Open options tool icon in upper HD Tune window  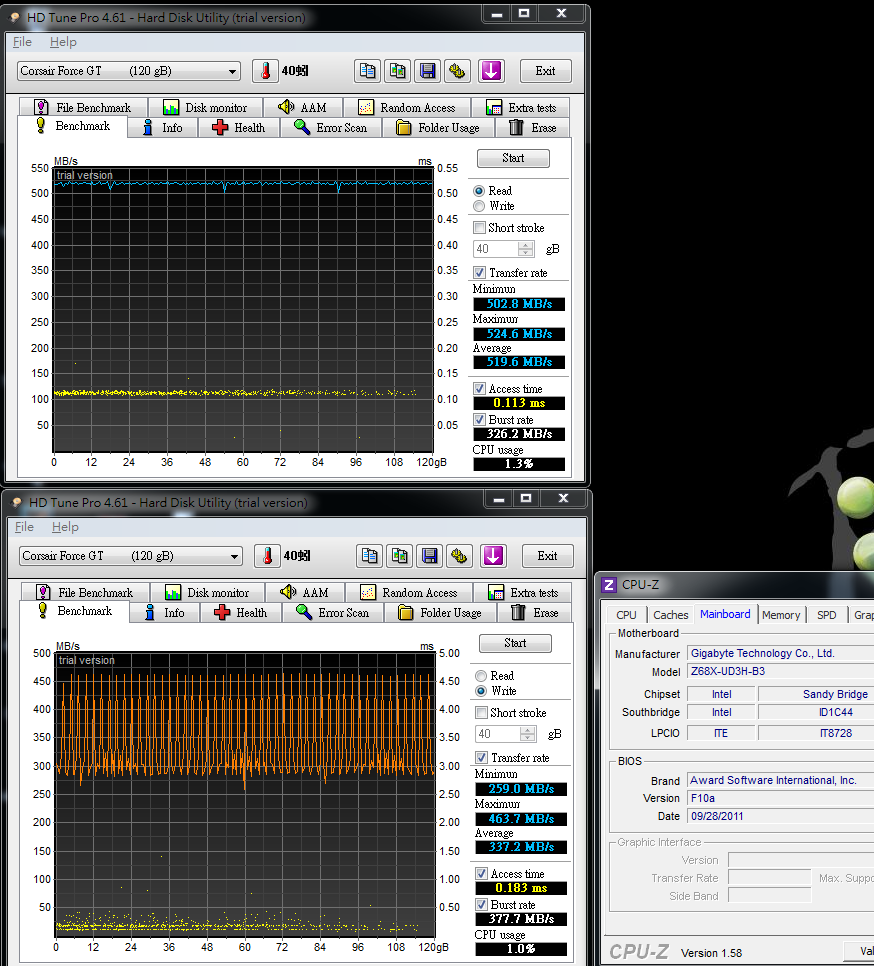point(458,71)
